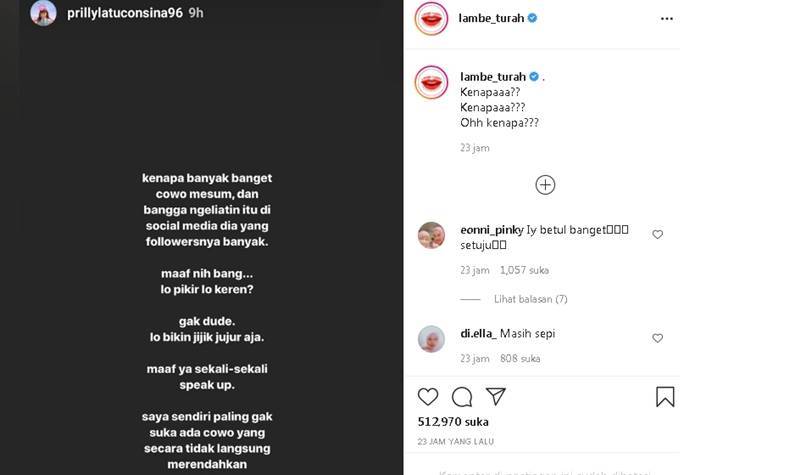Click prillylatuconsina96 story avatar

[x=43, y=13]
